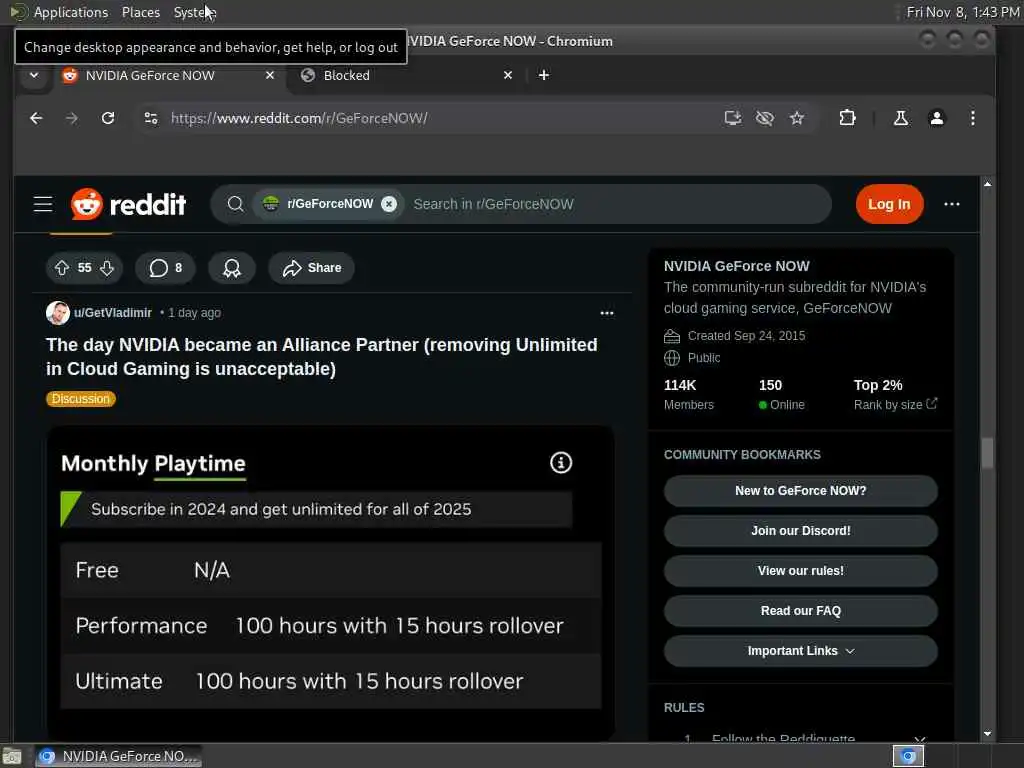Viewport: 1024px width, 768px height.
Task: Open the Chrome Labs flask icon
Action: tap(901, 118)
